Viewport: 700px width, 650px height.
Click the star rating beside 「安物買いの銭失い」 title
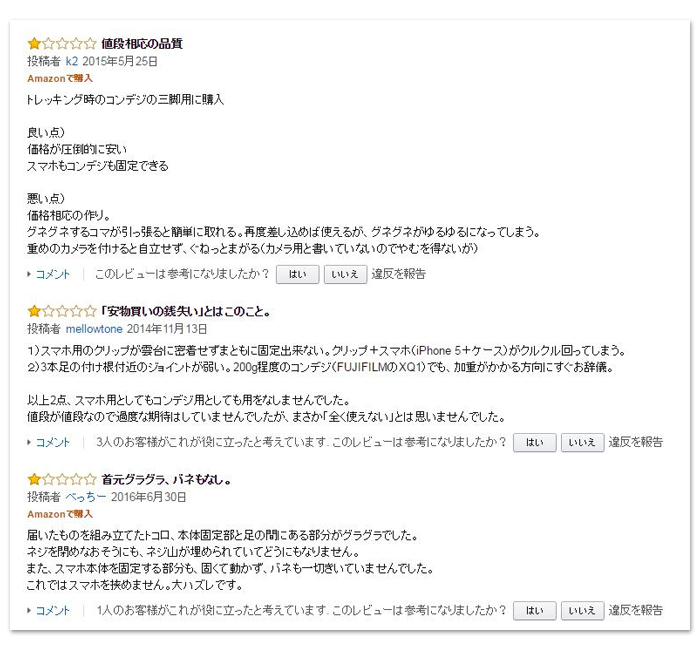(61, 312)
